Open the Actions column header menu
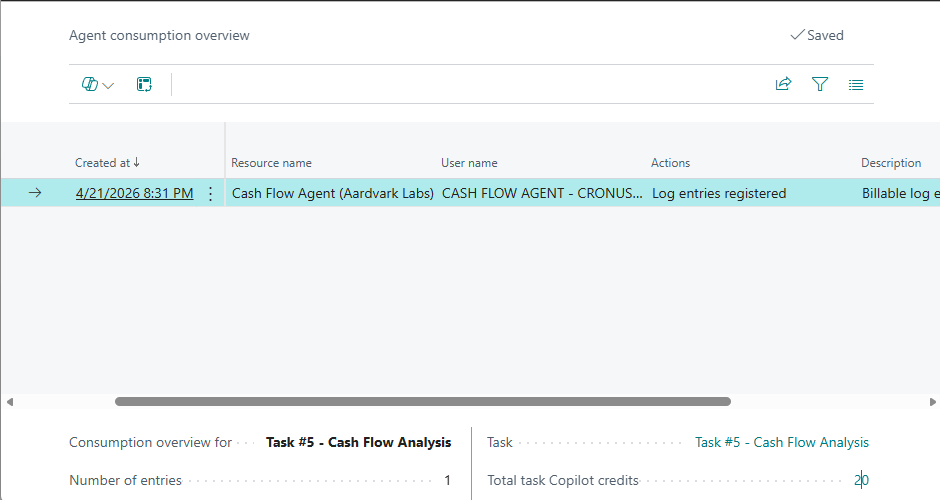 click(x=670, y=163)
